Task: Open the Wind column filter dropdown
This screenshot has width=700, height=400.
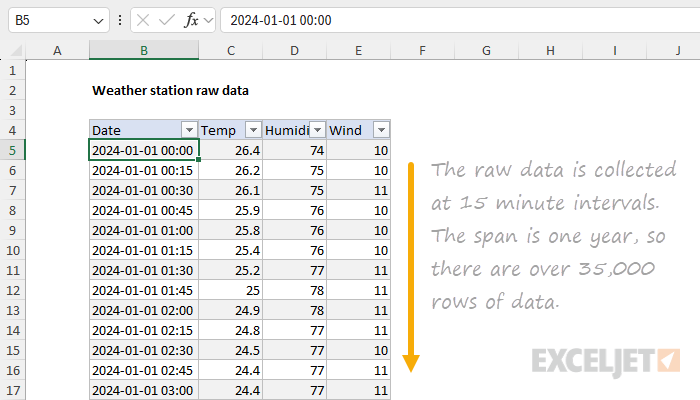Action: point(381,130)
